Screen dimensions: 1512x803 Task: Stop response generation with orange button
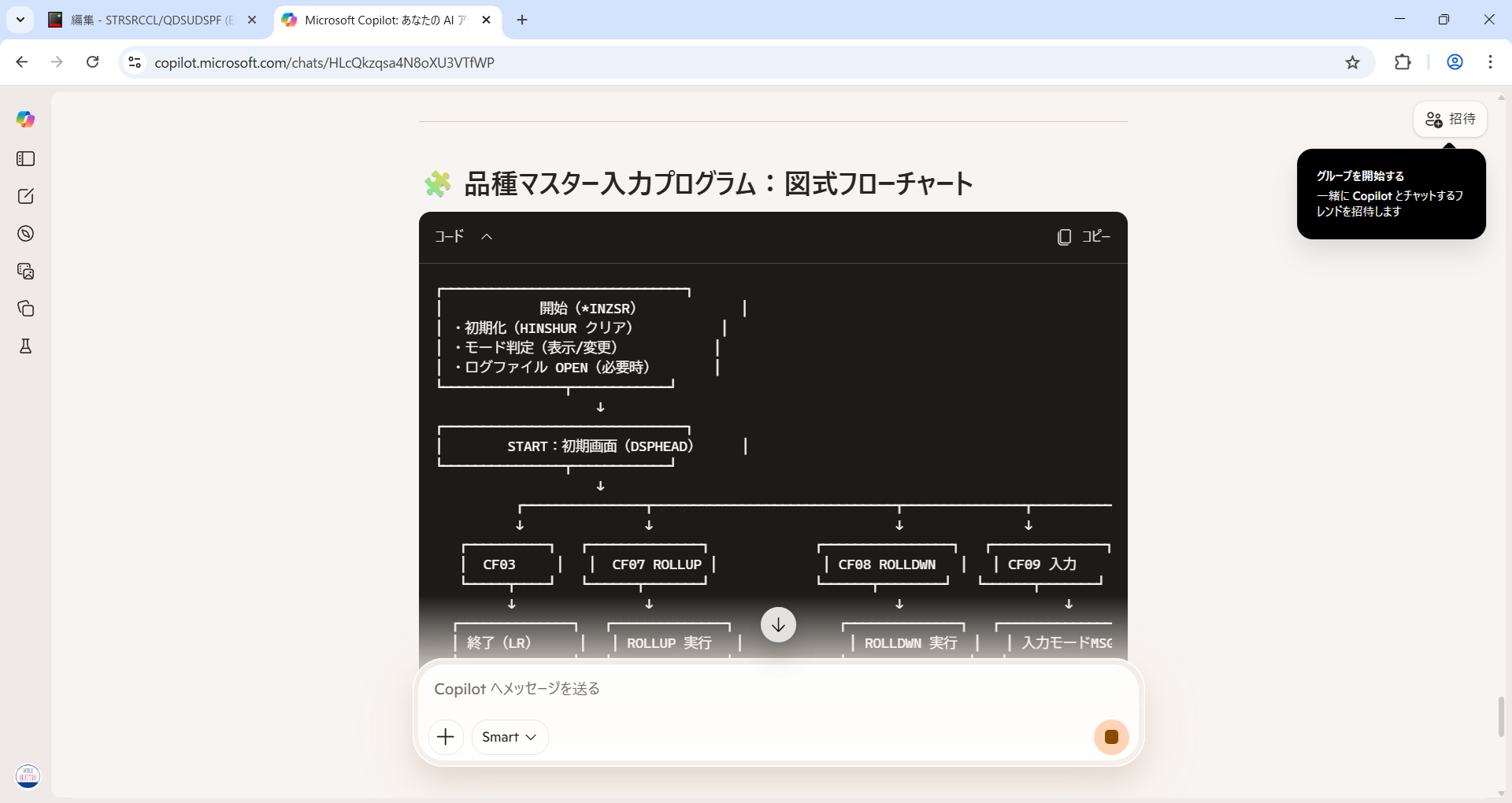tap(1111, 737)
